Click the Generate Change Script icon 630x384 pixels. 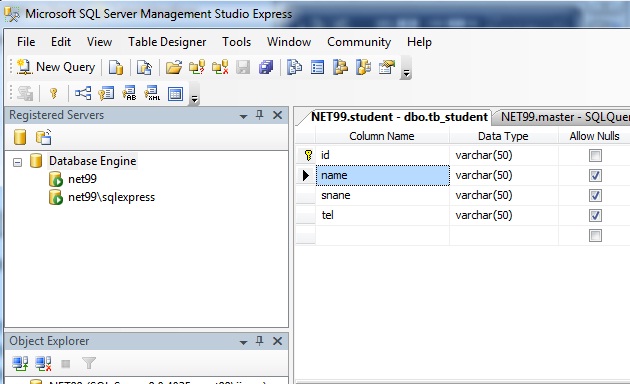(25, 94)
